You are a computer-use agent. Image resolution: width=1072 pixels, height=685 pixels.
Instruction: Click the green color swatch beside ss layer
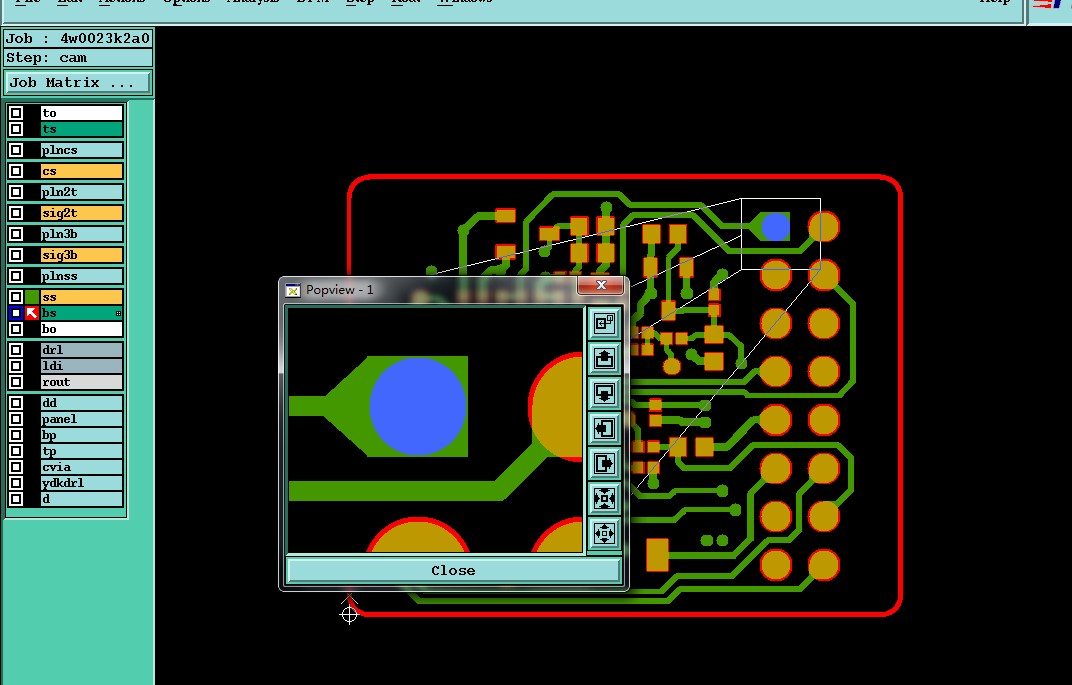pos(32,297)
